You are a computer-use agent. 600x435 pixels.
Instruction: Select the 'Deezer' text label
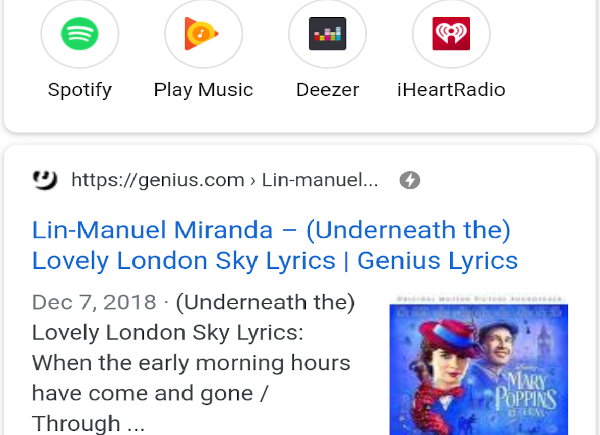click(x=328, y=90)
